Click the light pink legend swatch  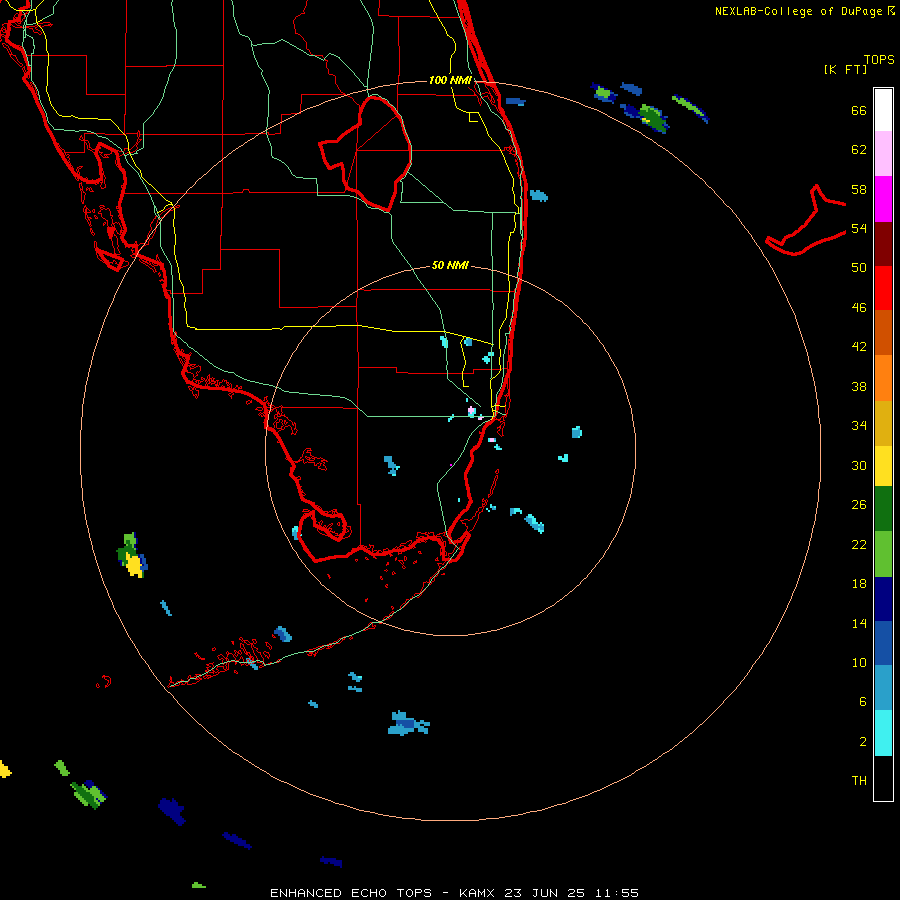click(x=883, y=154)
